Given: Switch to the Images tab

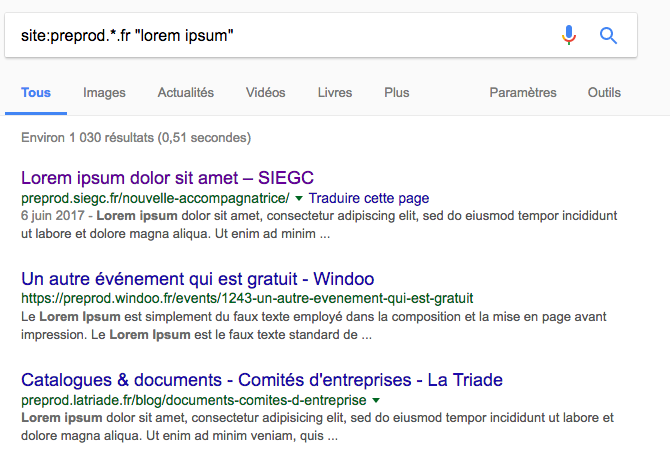Looking at the screenshot, I should [x=104, y=92].
